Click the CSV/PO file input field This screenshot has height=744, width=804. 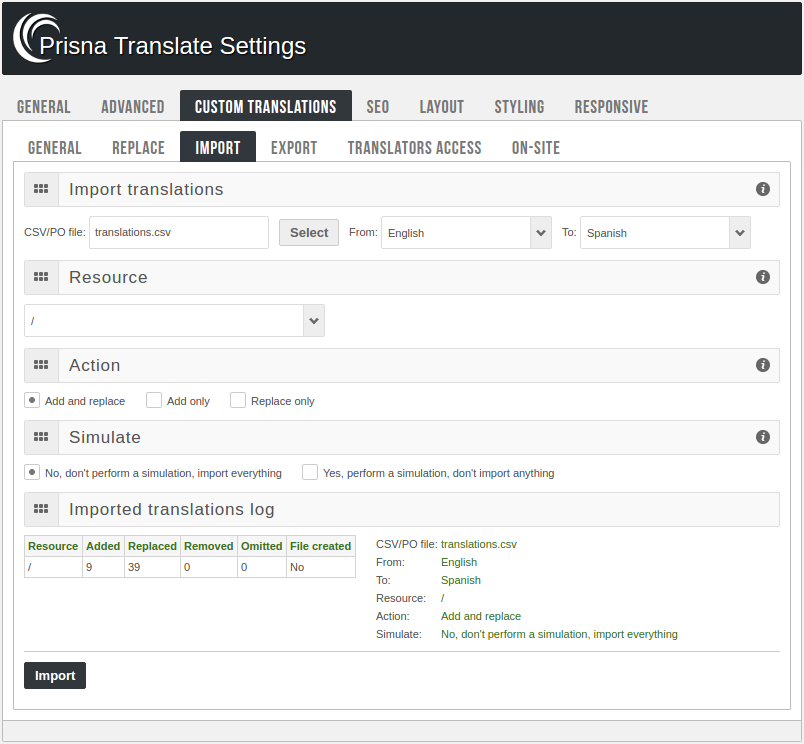[x=178, y=232]
